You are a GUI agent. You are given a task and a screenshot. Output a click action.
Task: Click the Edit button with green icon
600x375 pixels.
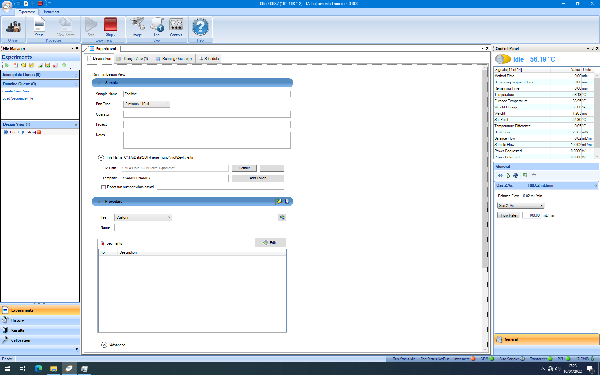tap(270, 243)
